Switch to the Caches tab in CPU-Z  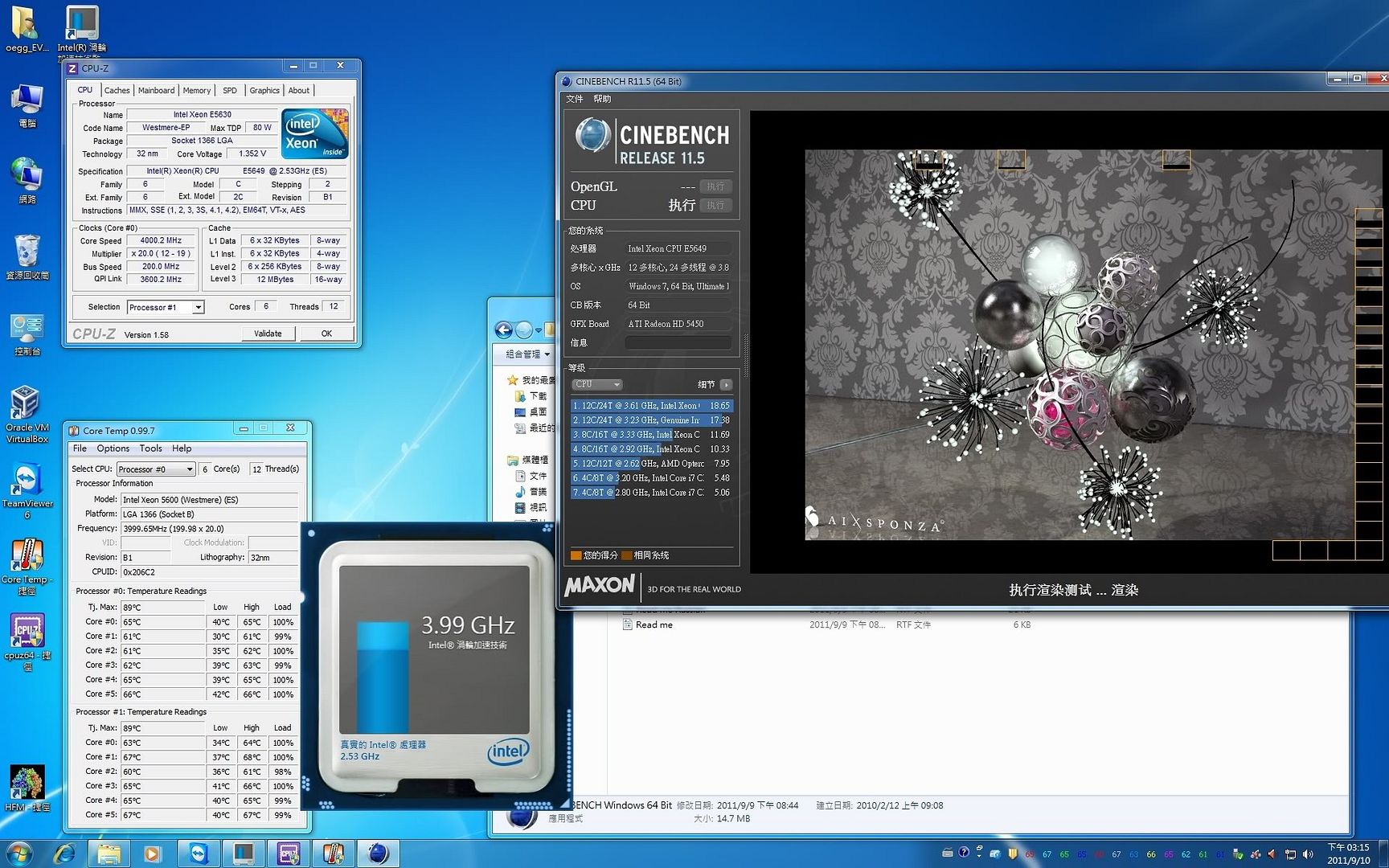(117, 91)
